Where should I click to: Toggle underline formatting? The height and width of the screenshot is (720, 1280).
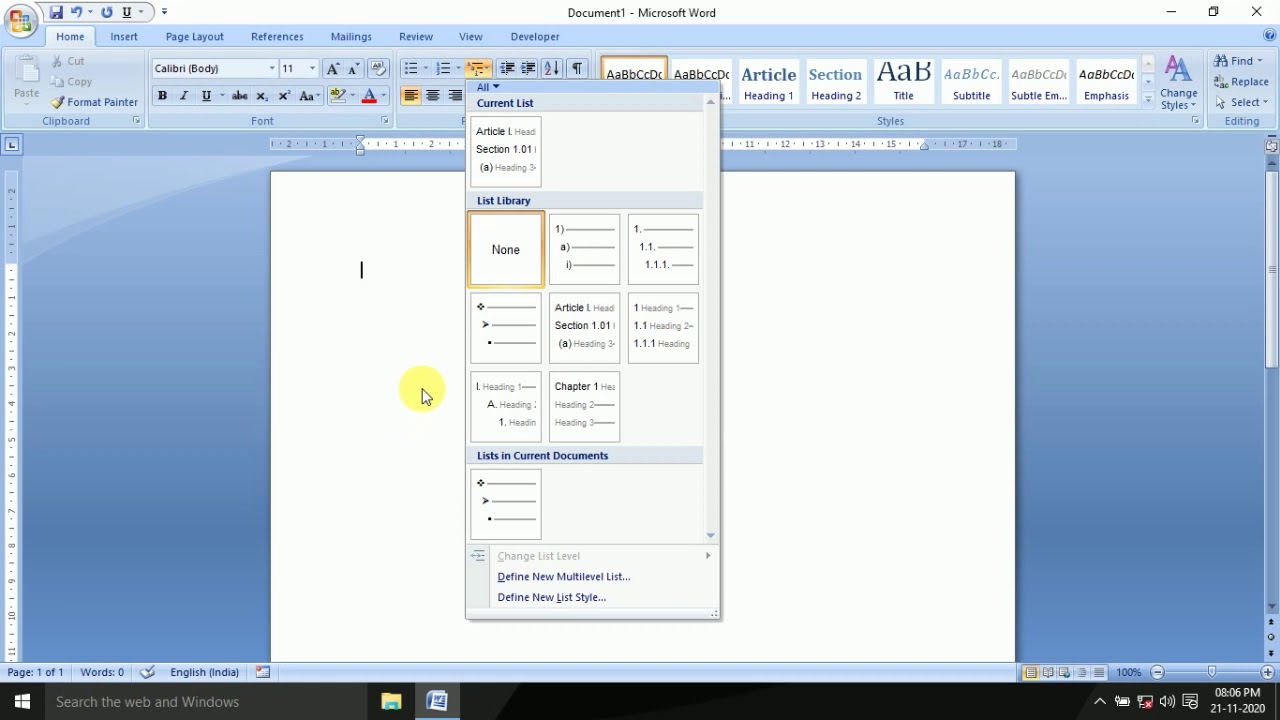206,96
